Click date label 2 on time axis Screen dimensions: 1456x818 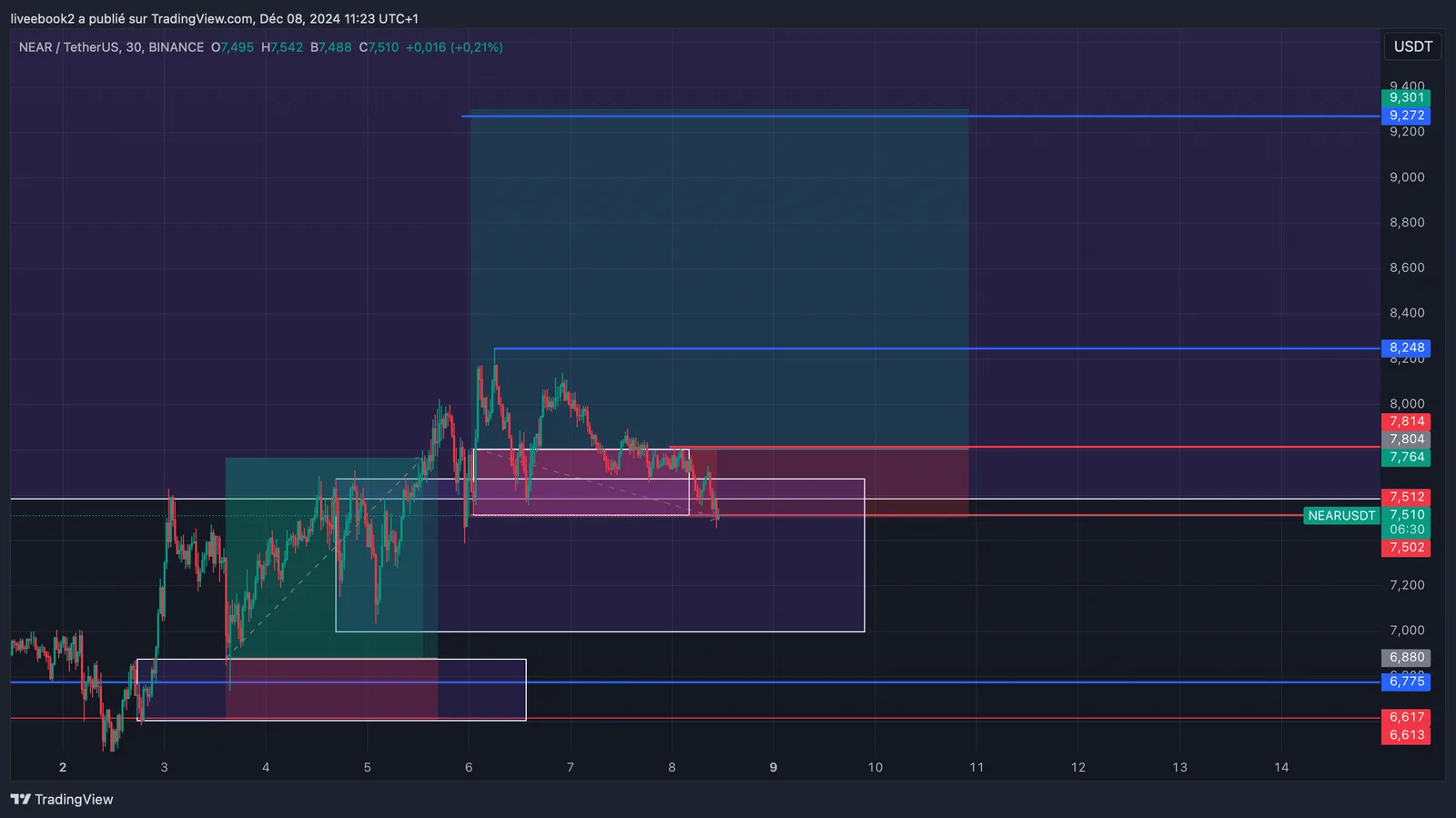point(63,767)
